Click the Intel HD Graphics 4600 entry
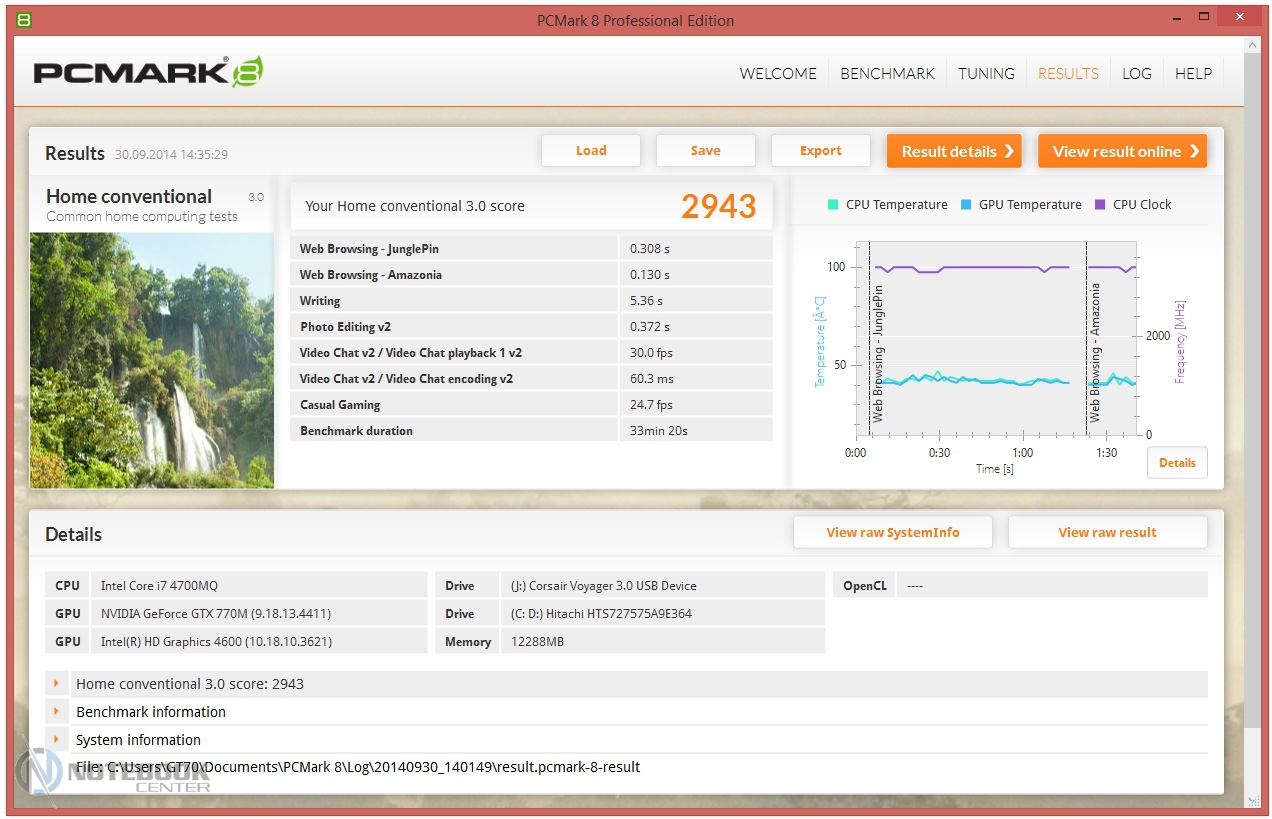The height and width of the screenshot is (819, 1272). coord(258,642)
